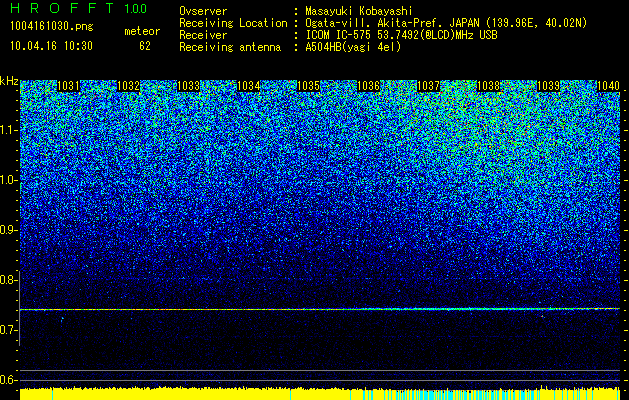Click the 0.9 frequency axis label

click(8, 230)
